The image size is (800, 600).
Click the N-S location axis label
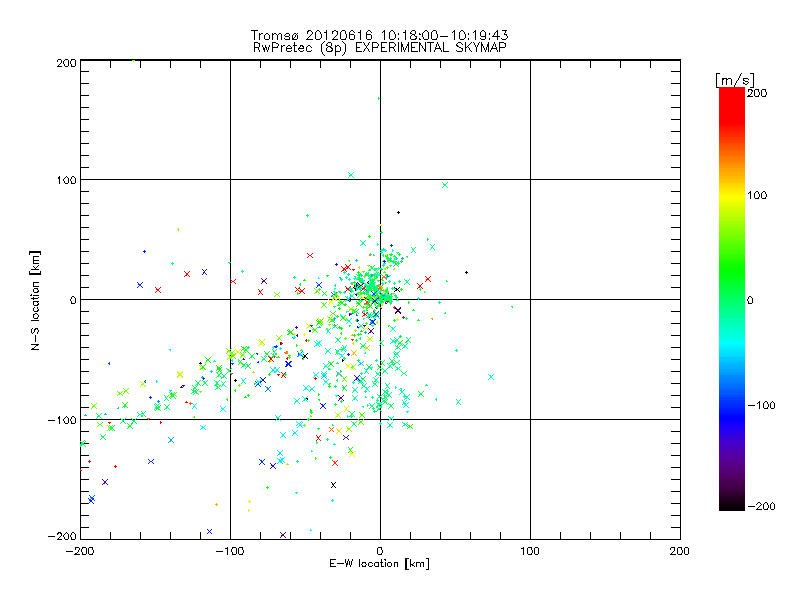point(35,299)
